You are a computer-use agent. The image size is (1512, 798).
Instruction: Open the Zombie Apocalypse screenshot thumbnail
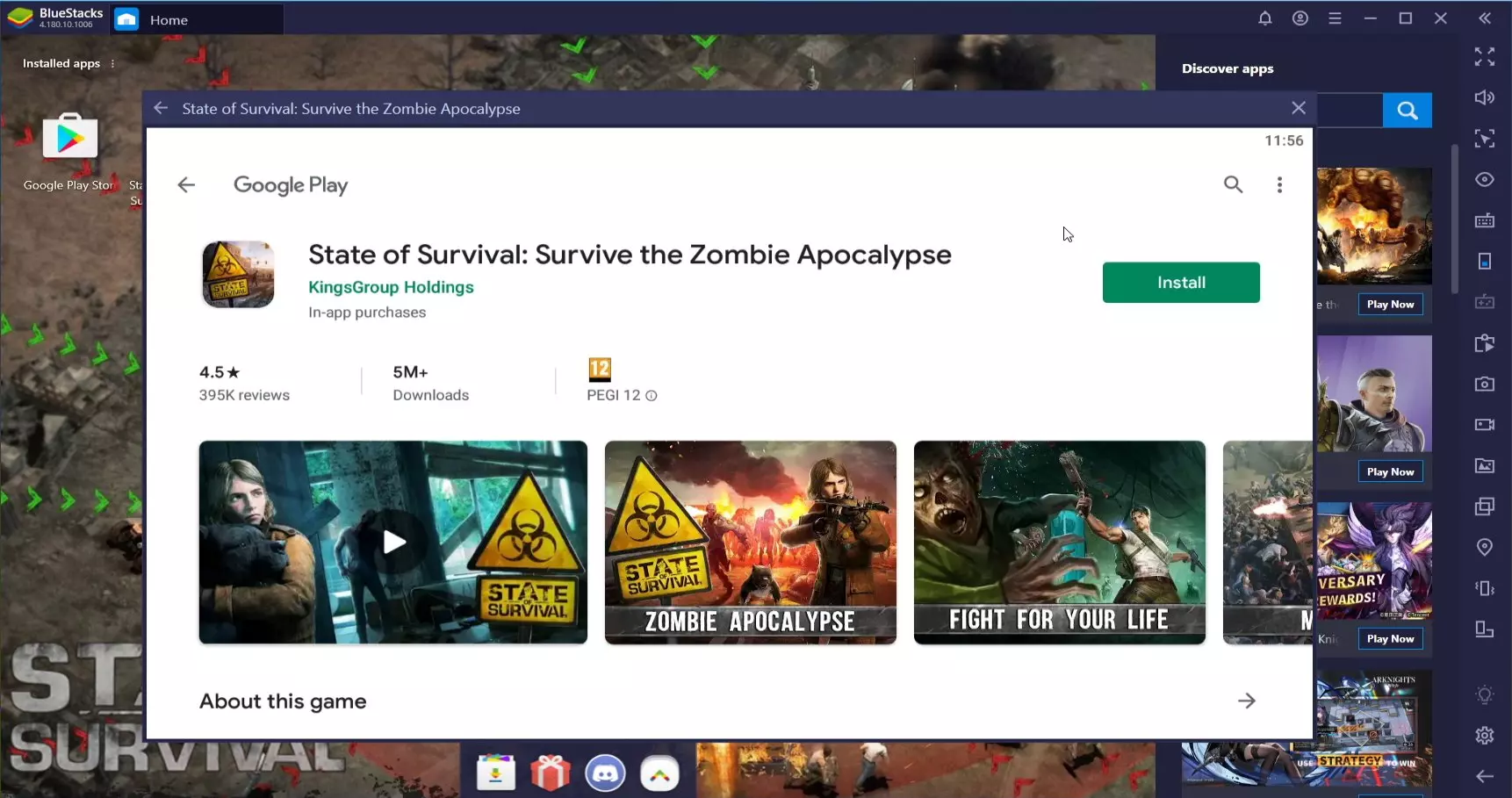coord(750,543)
